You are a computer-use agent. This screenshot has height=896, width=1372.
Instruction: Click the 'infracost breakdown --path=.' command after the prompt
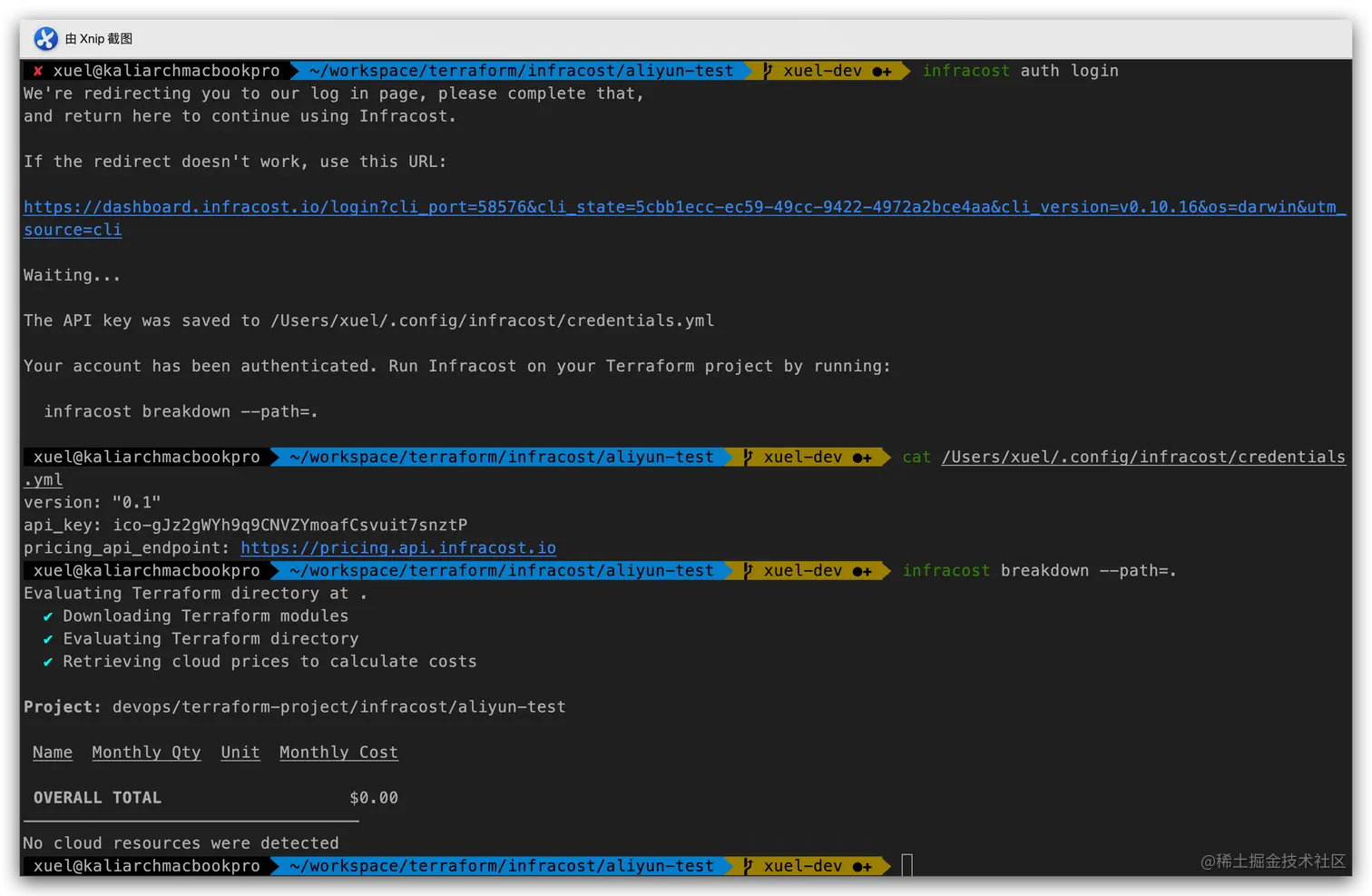click(1040, 571)
